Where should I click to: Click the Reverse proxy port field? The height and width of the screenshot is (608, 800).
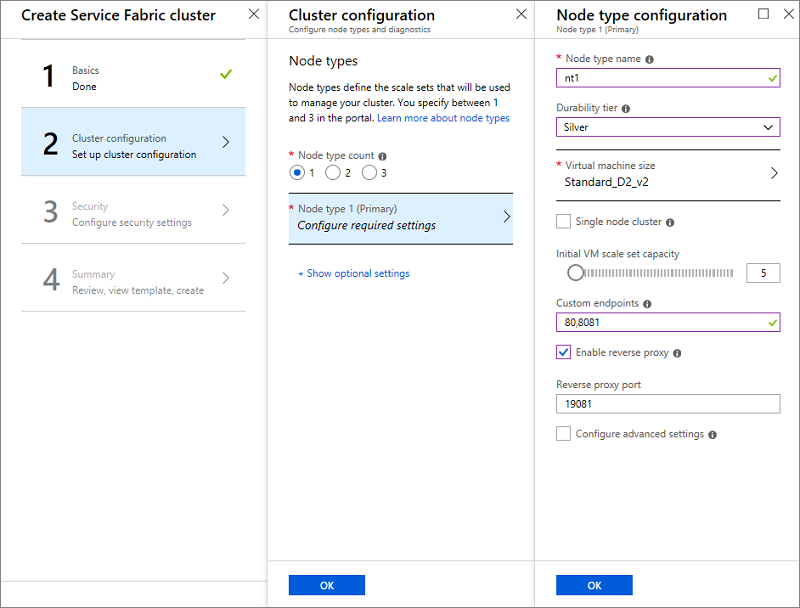tap(668, 404)
